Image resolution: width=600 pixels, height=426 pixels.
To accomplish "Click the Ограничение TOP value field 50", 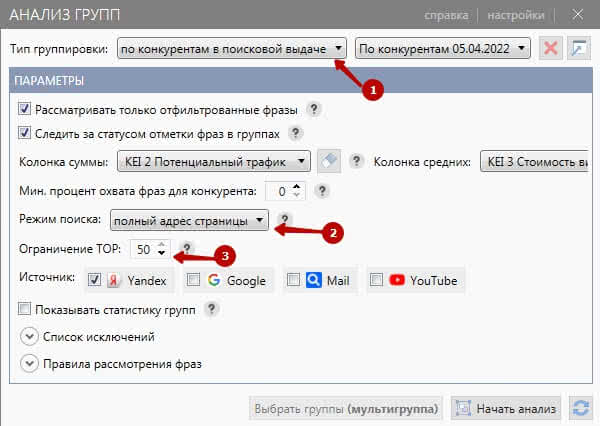I will pos(143,249).
